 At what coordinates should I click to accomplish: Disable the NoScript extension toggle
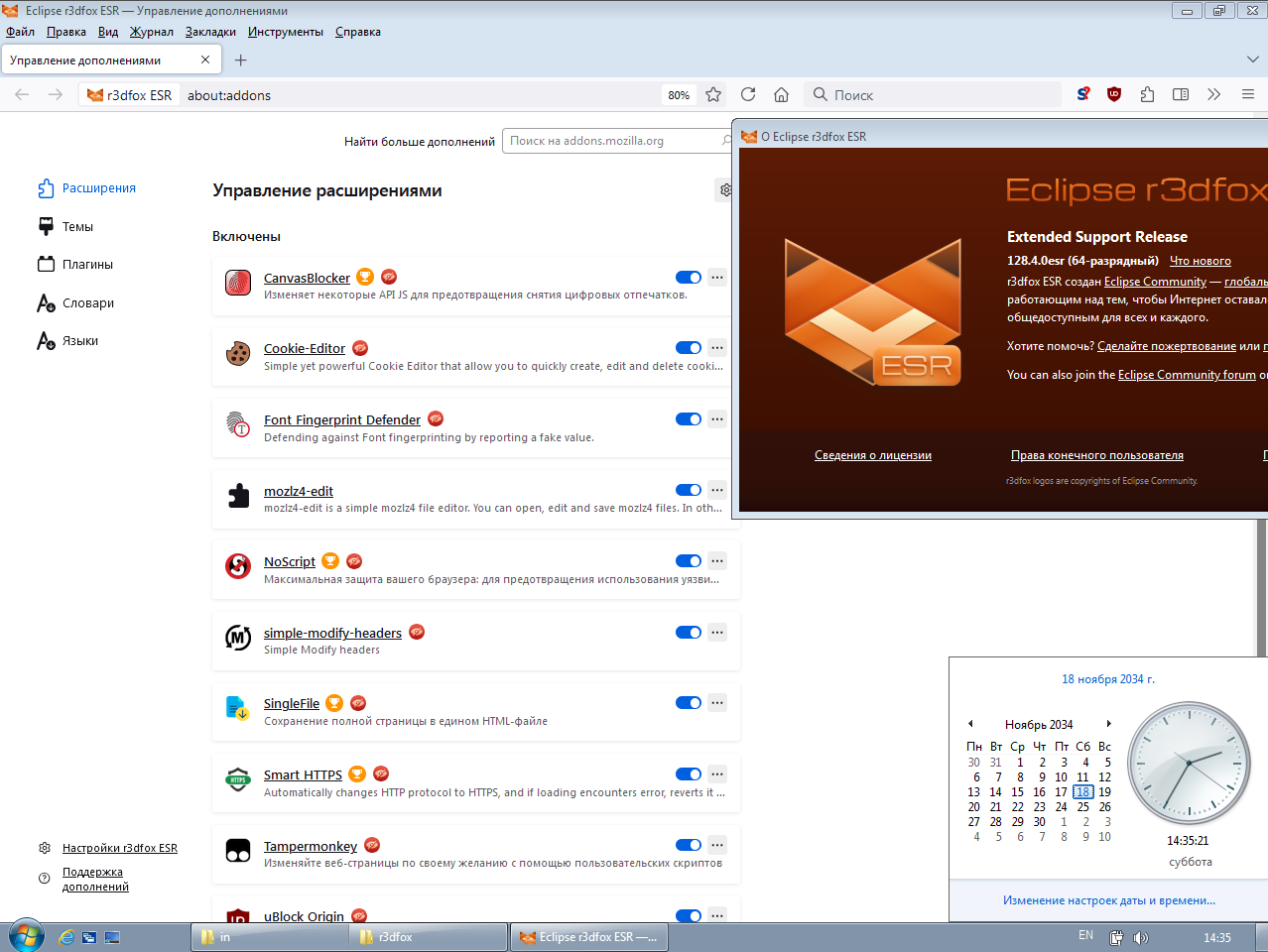[689, 561]
